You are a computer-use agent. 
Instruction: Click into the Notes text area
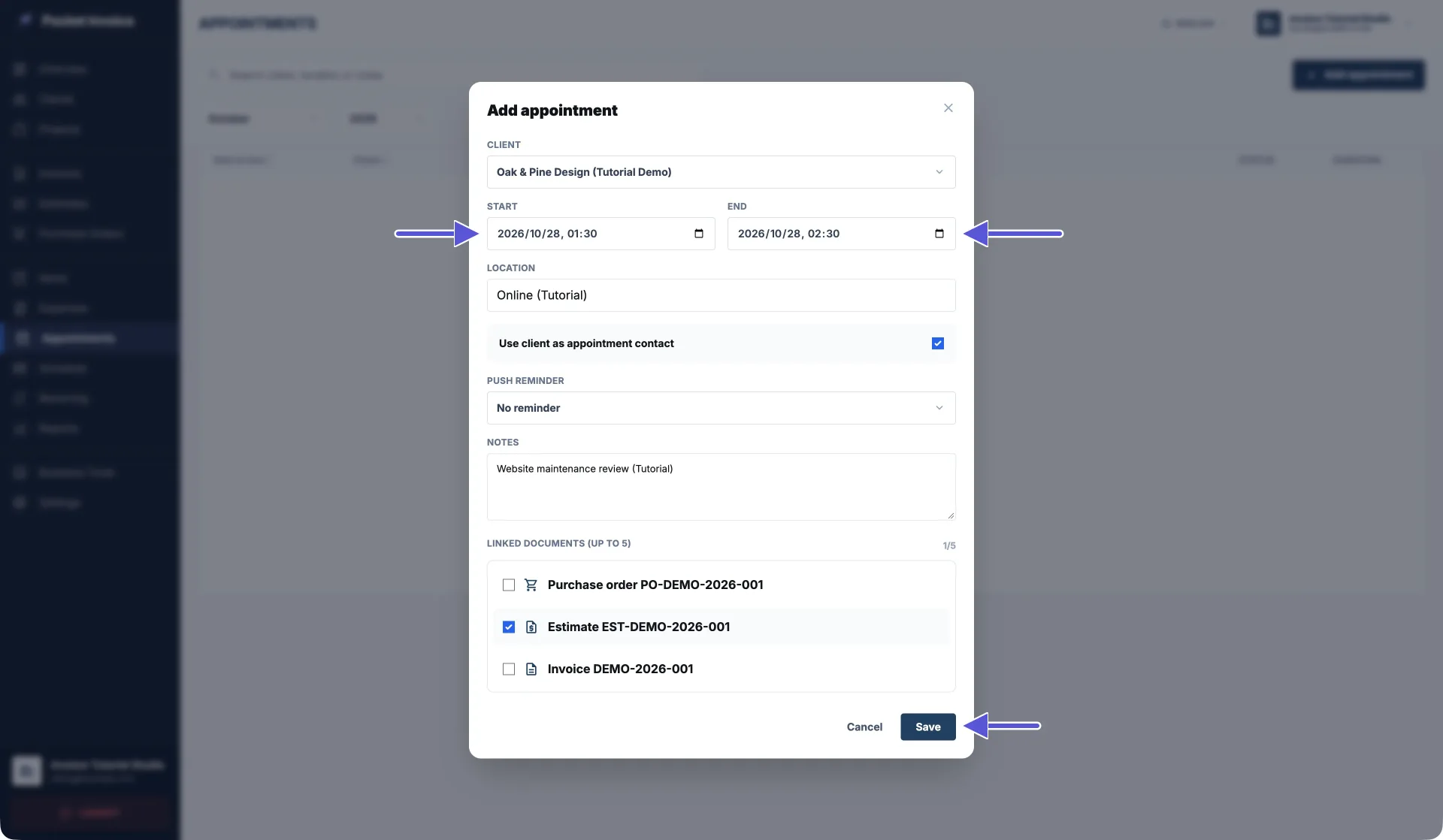[x=721, y=487]
